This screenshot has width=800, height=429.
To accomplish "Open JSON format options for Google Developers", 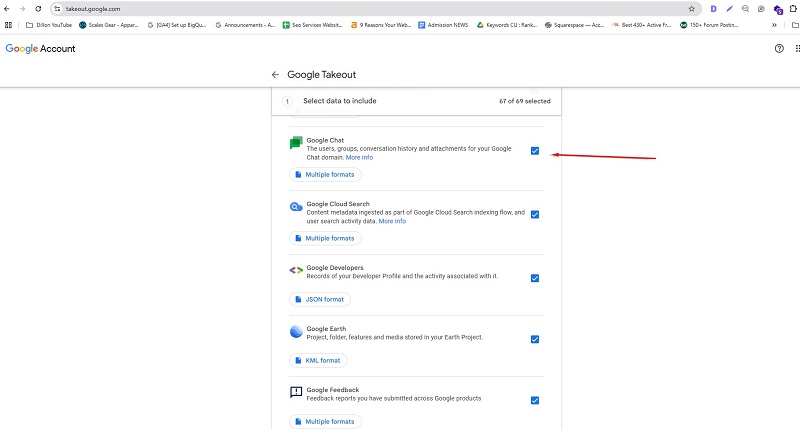I will pyautogui.click(x=320, y=299).
